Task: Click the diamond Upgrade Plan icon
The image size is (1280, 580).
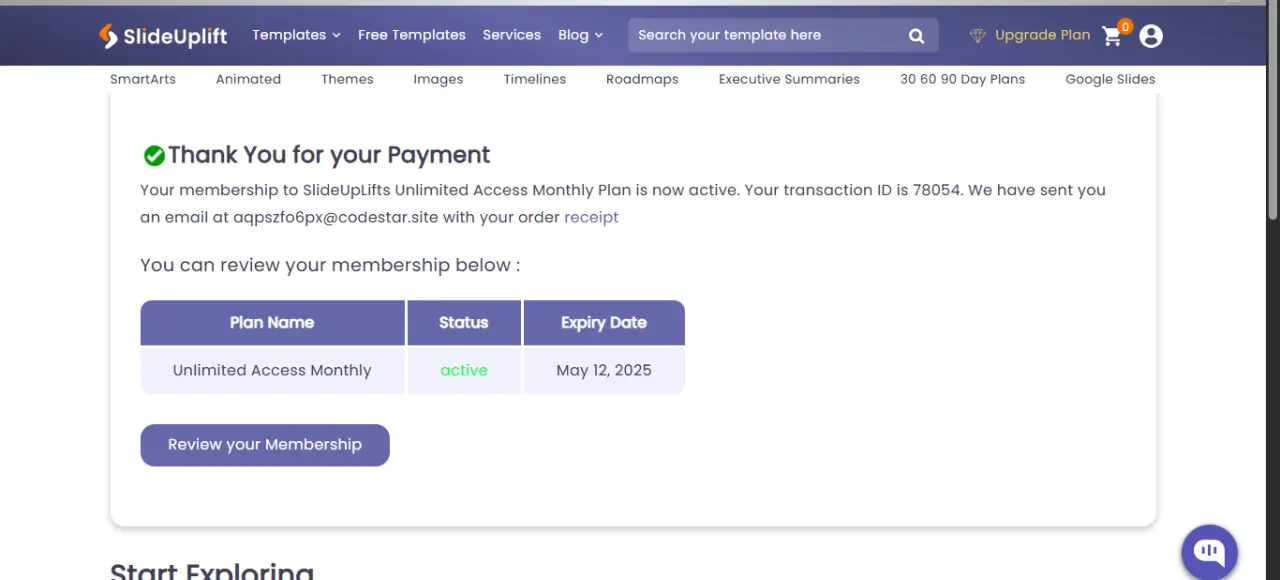Action: click(978, 35)
